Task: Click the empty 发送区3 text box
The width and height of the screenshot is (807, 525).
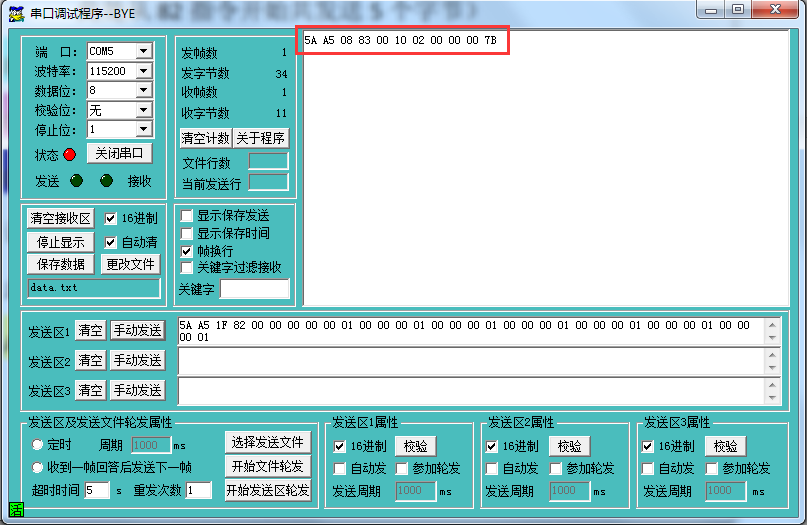Action: coord(471,391)
